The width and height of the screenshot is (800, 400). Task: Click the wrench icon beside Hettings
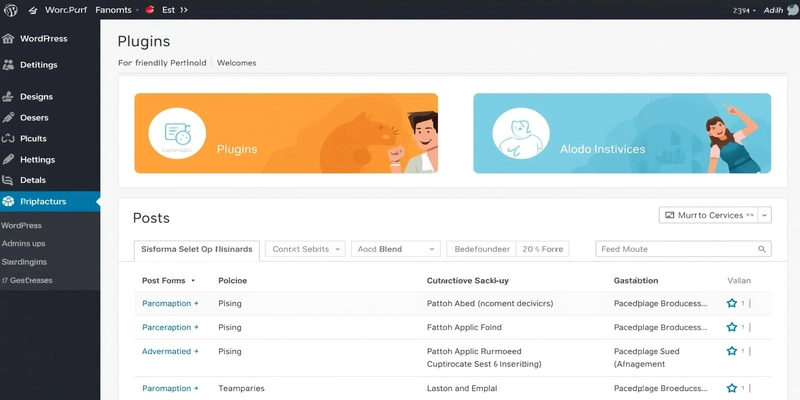click(8, 159)
